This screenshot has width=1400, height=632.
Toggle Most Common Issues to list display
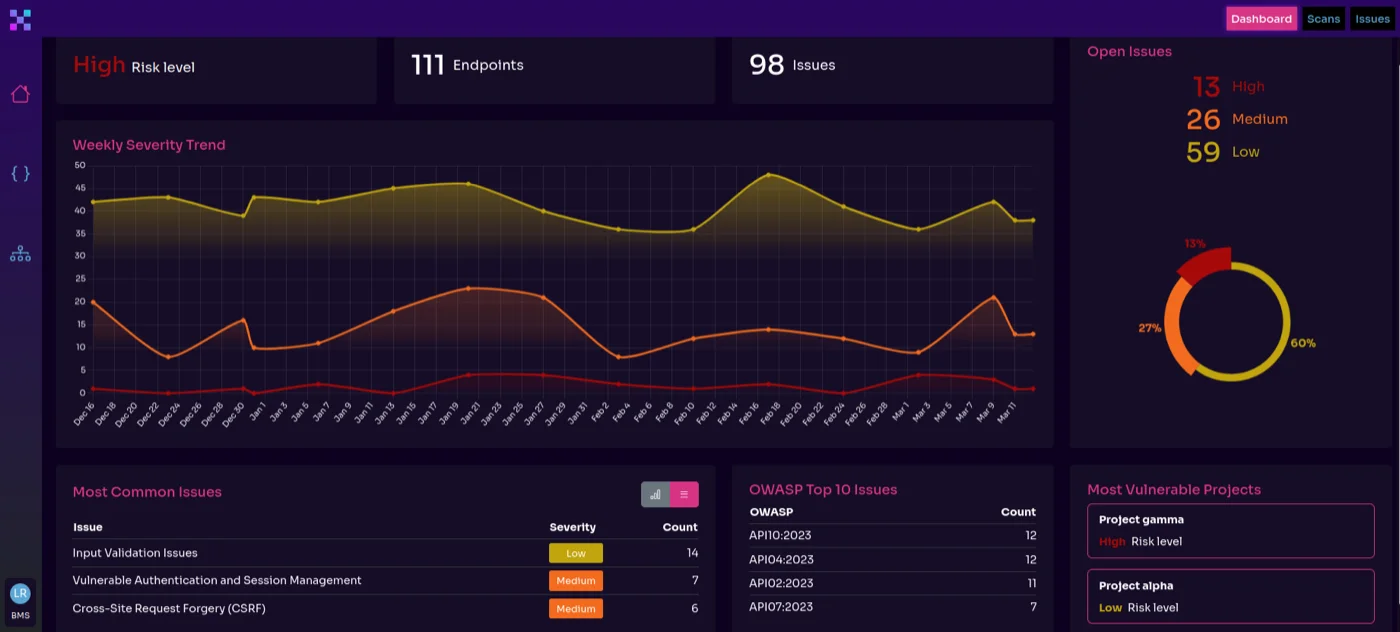[684, 494]
